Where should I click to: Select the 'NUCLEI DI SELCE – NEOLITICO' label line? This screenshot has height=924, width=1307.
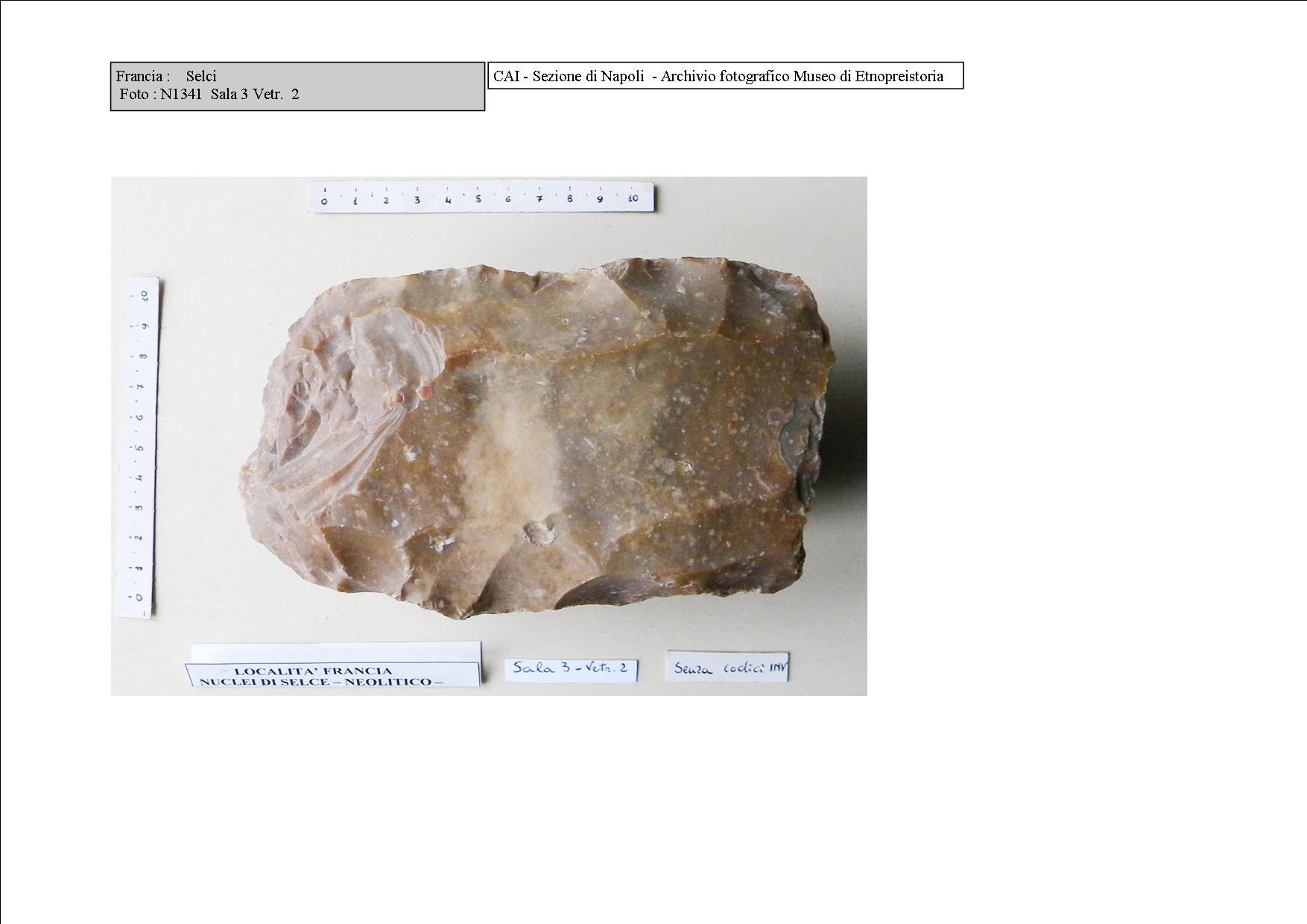322,682
